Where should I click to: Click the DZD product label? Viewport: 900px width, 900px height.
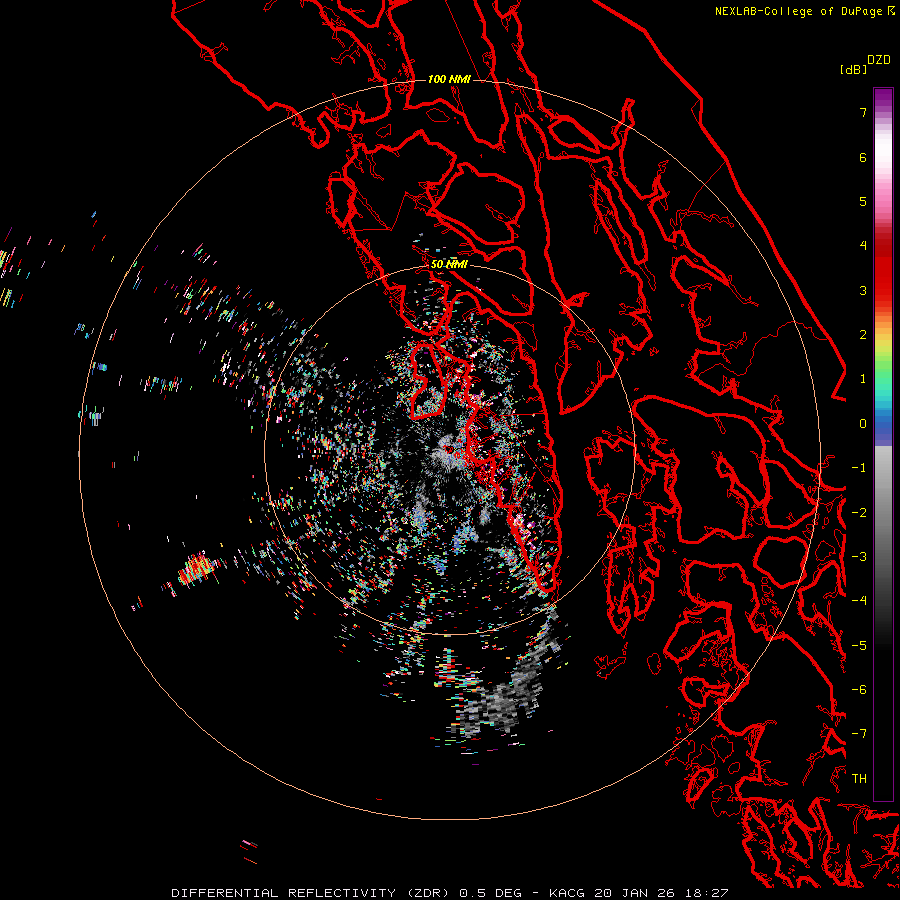879,60
